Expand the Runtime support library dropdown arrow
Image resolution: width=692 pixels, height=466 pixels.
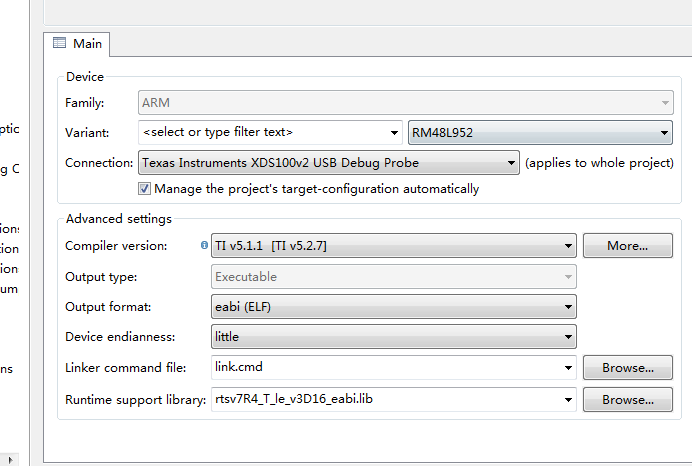click(568, 400)
